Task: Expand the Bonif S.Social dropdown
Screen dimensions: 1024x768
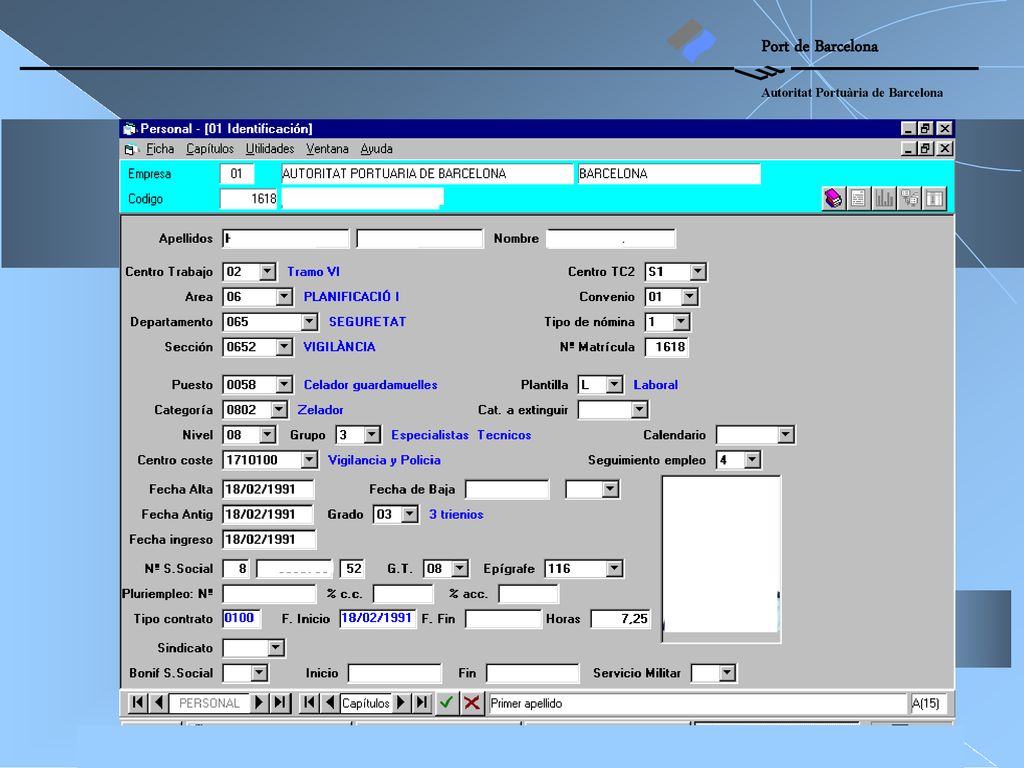Action: click(259, 673)
